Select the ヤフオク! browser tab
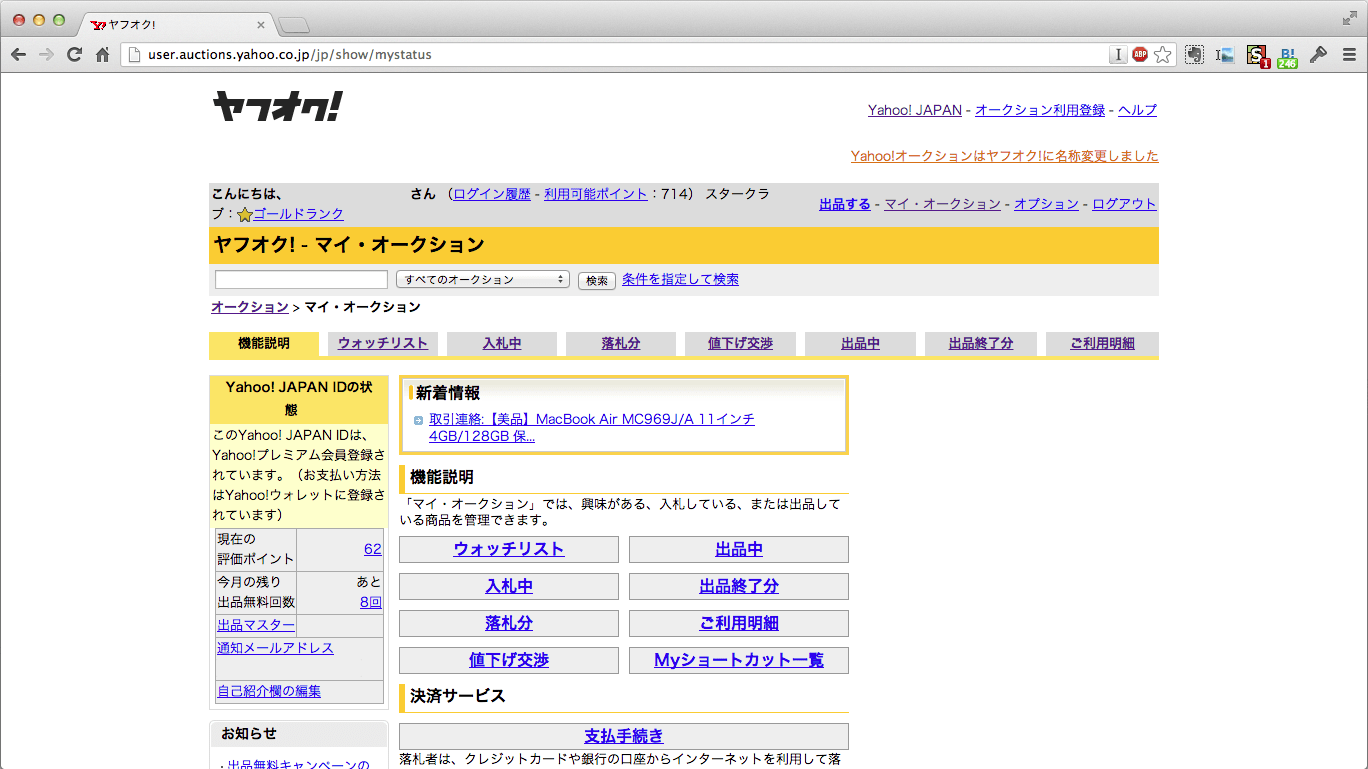This screenshot has height=769, width=1368. coord(176,24)
